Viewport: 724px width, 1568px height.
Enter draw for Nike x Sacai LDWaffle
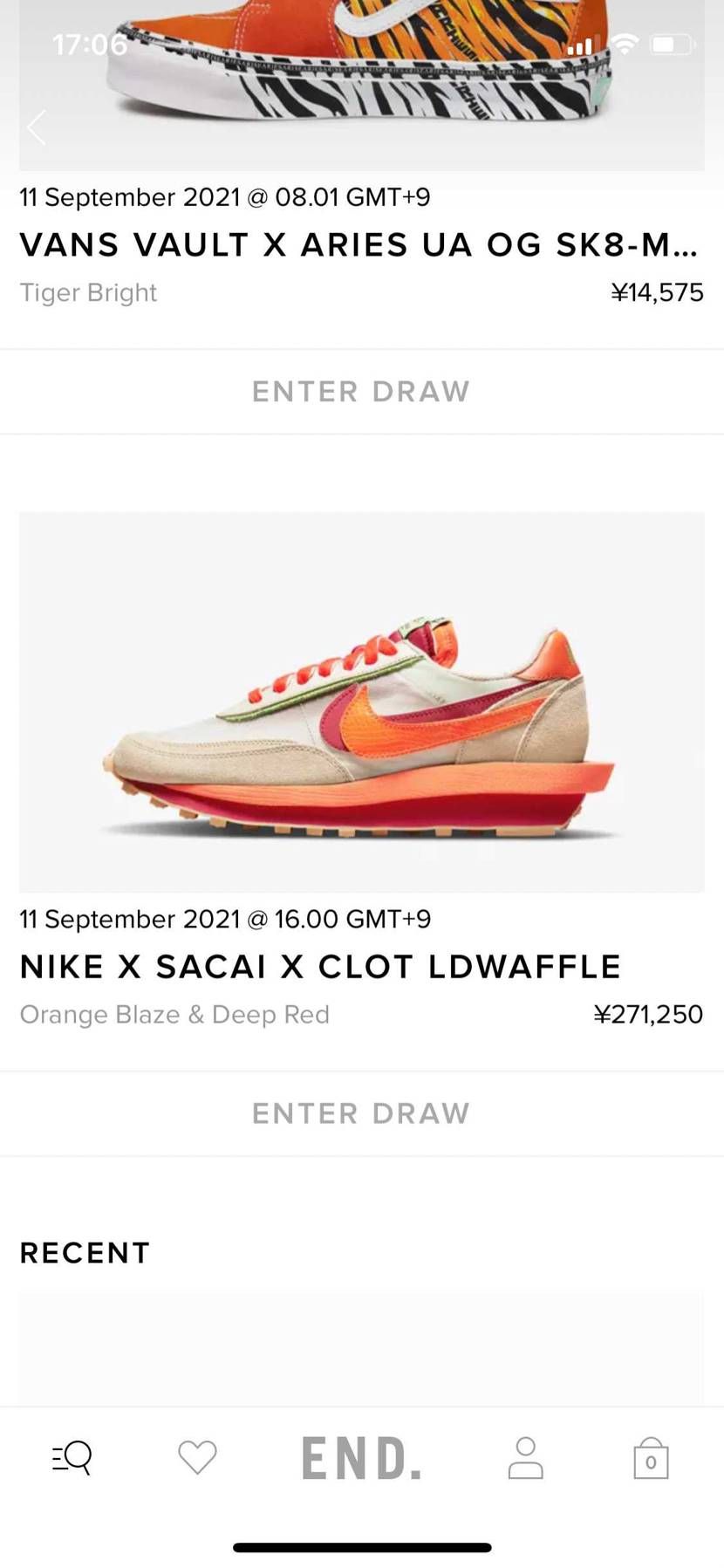pyautogui.click(x=361, y=1113)
